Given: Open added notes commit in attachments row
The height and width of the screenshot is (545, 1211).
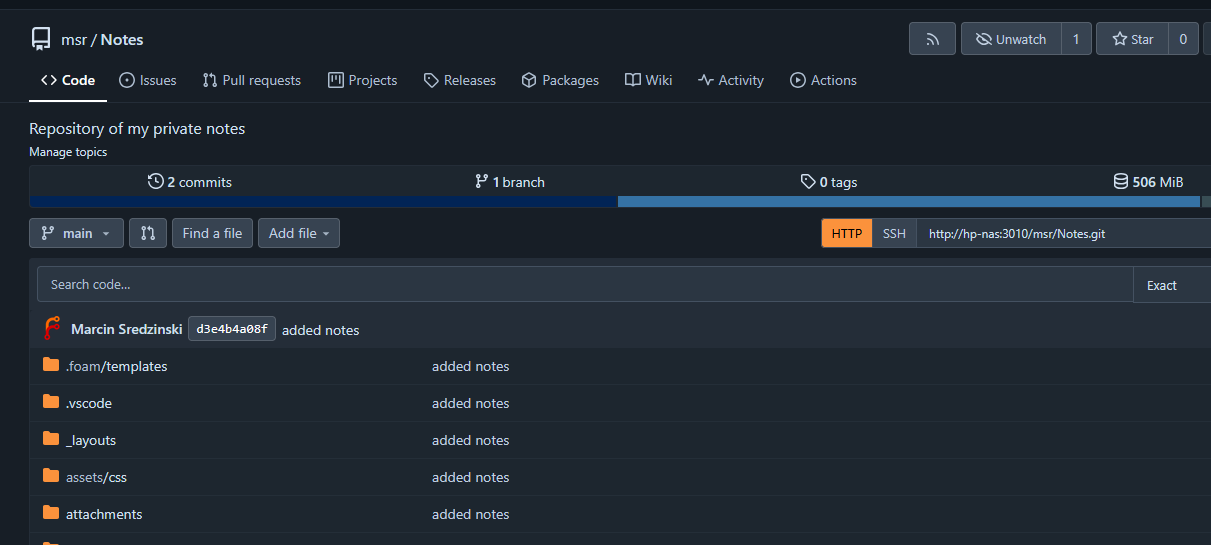Looking at the screenshot, I should 471,514.
